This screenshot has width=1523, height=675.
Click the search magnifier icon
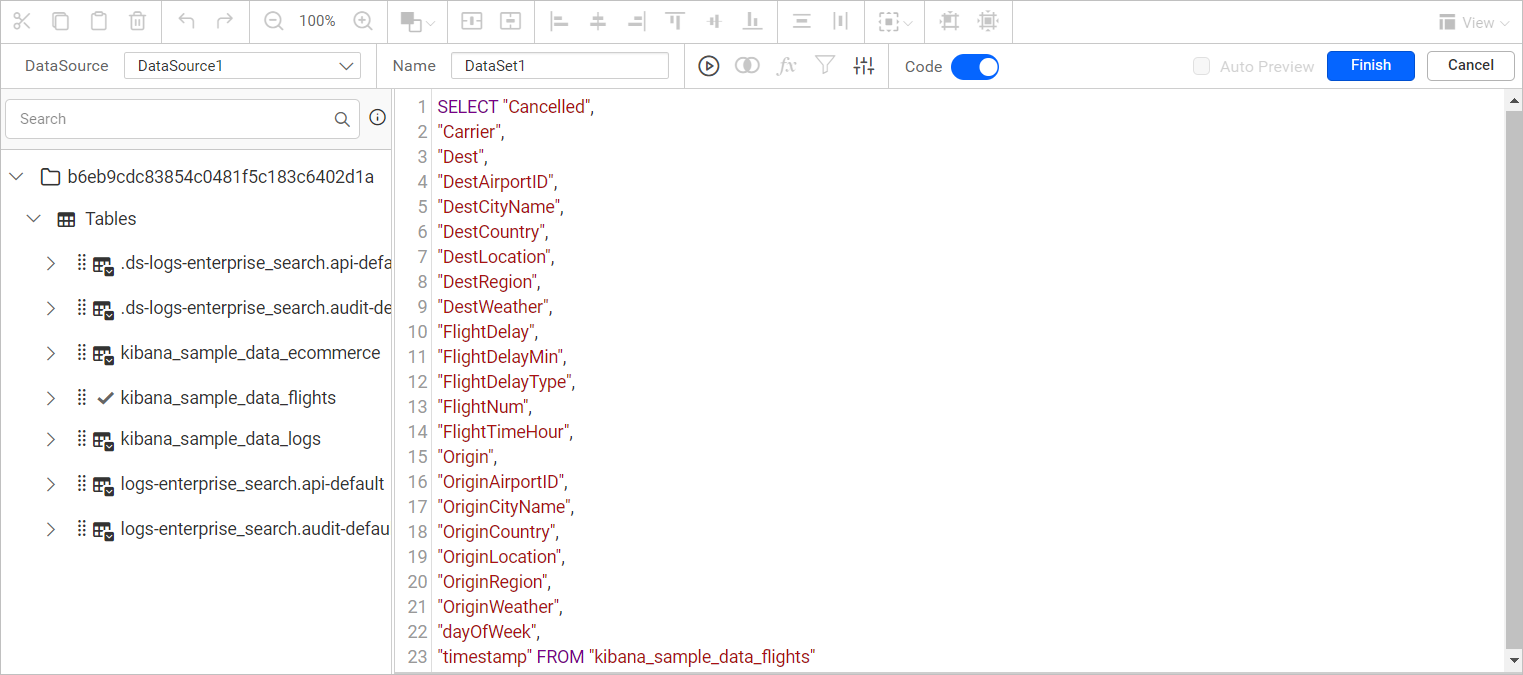tap(342, 119)
